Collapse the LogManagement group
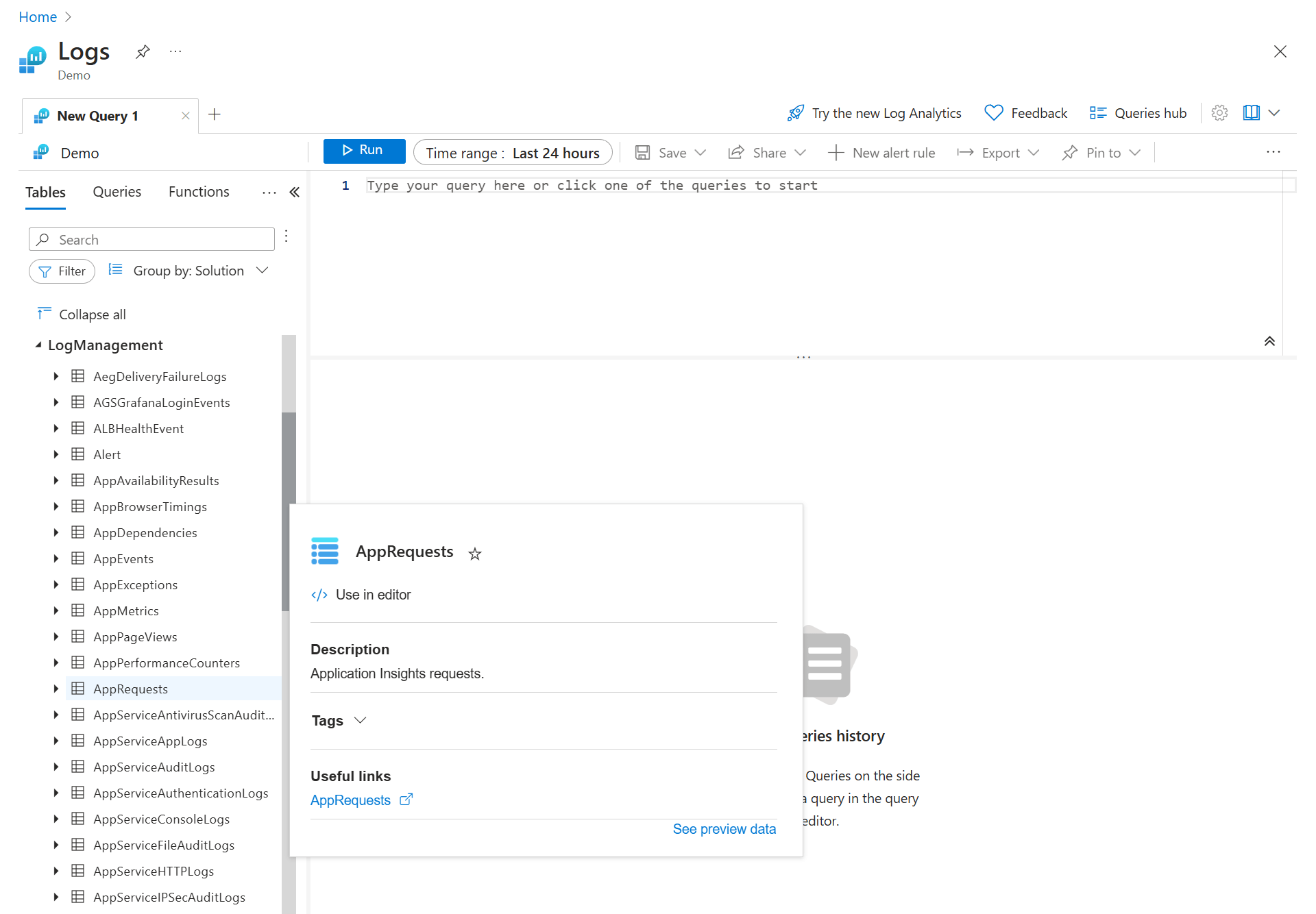The width and height of the screenshot is (1316, 914). point(38,345)
